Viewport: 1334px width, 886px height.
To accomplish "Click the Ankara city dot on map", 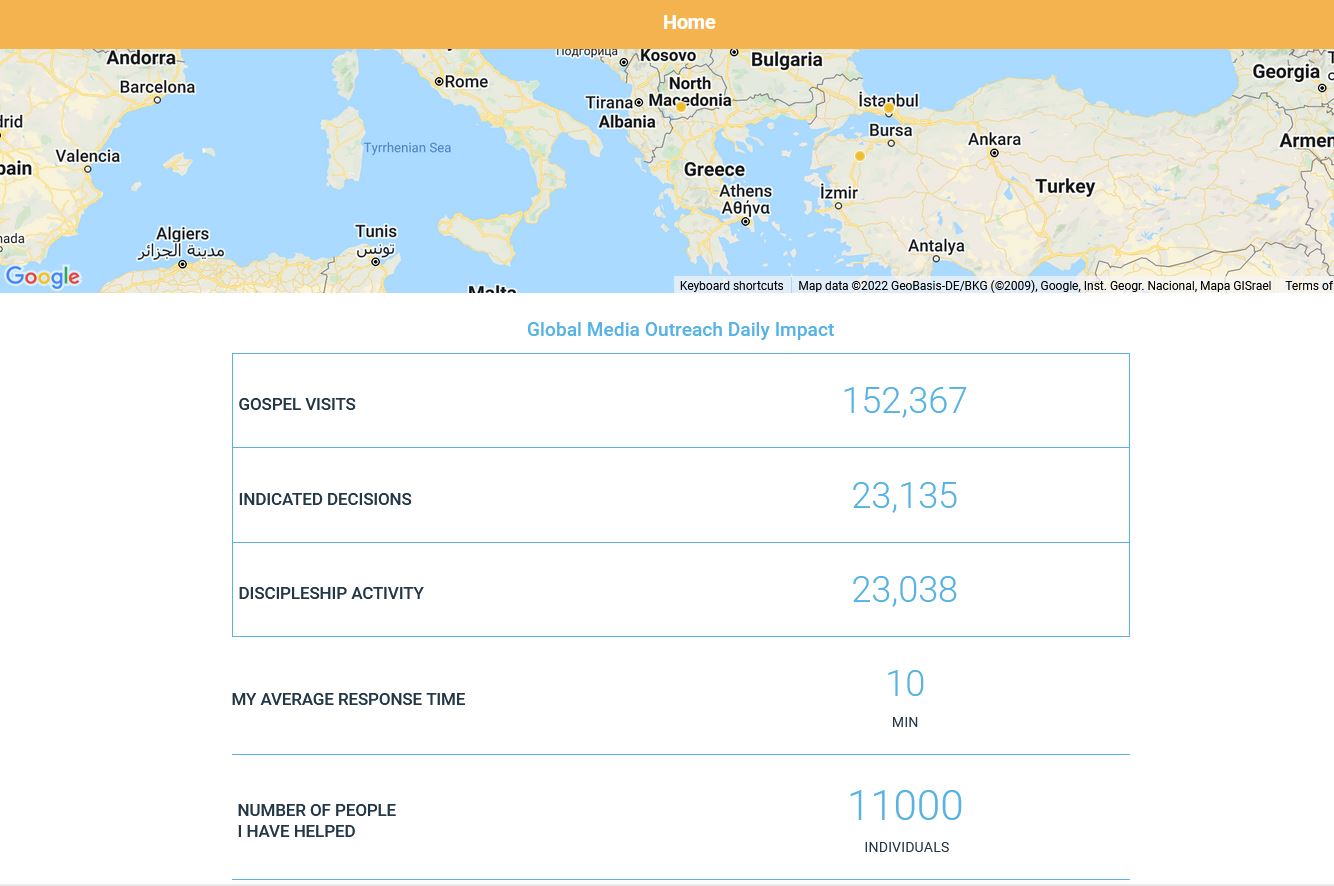I will coord(994,153).
